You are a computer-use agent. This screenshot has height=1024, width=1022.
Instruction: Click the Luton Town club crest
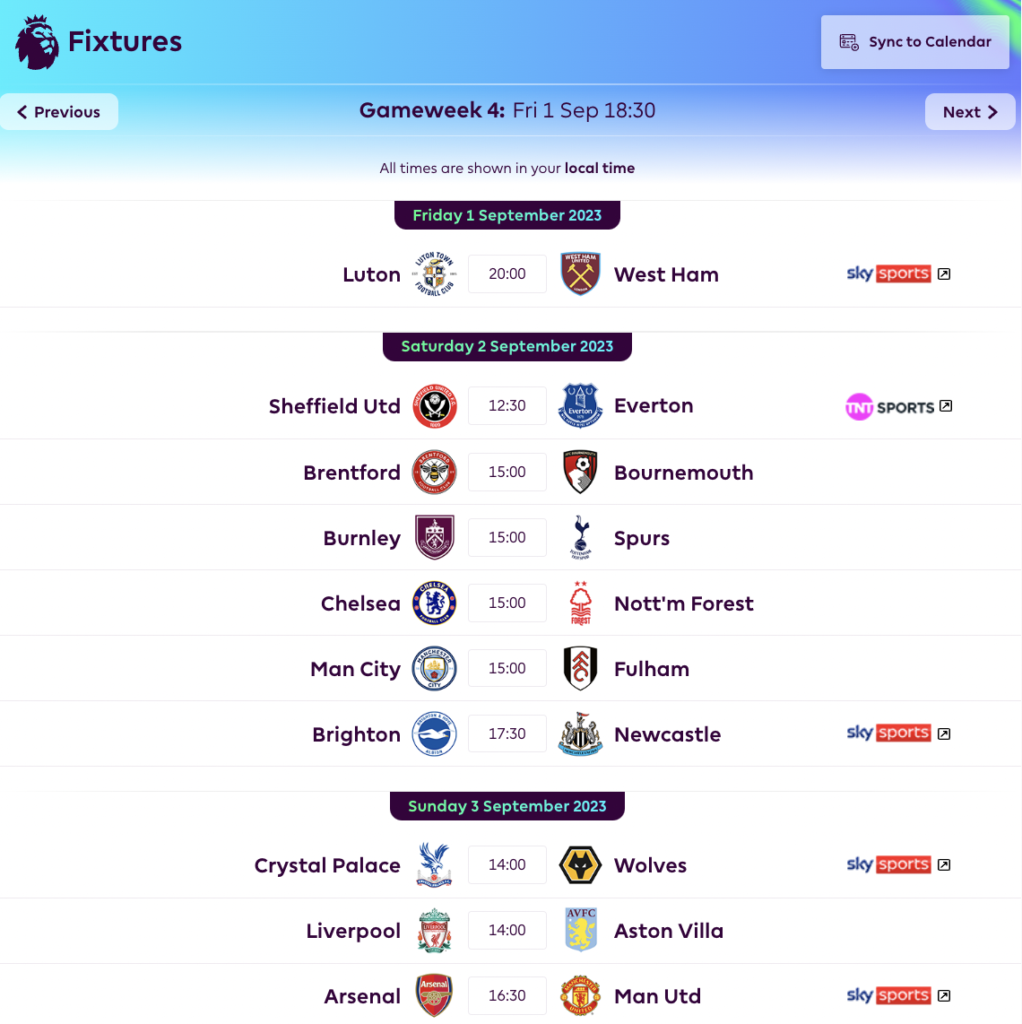pyautogui.click(x=434, y=274)
